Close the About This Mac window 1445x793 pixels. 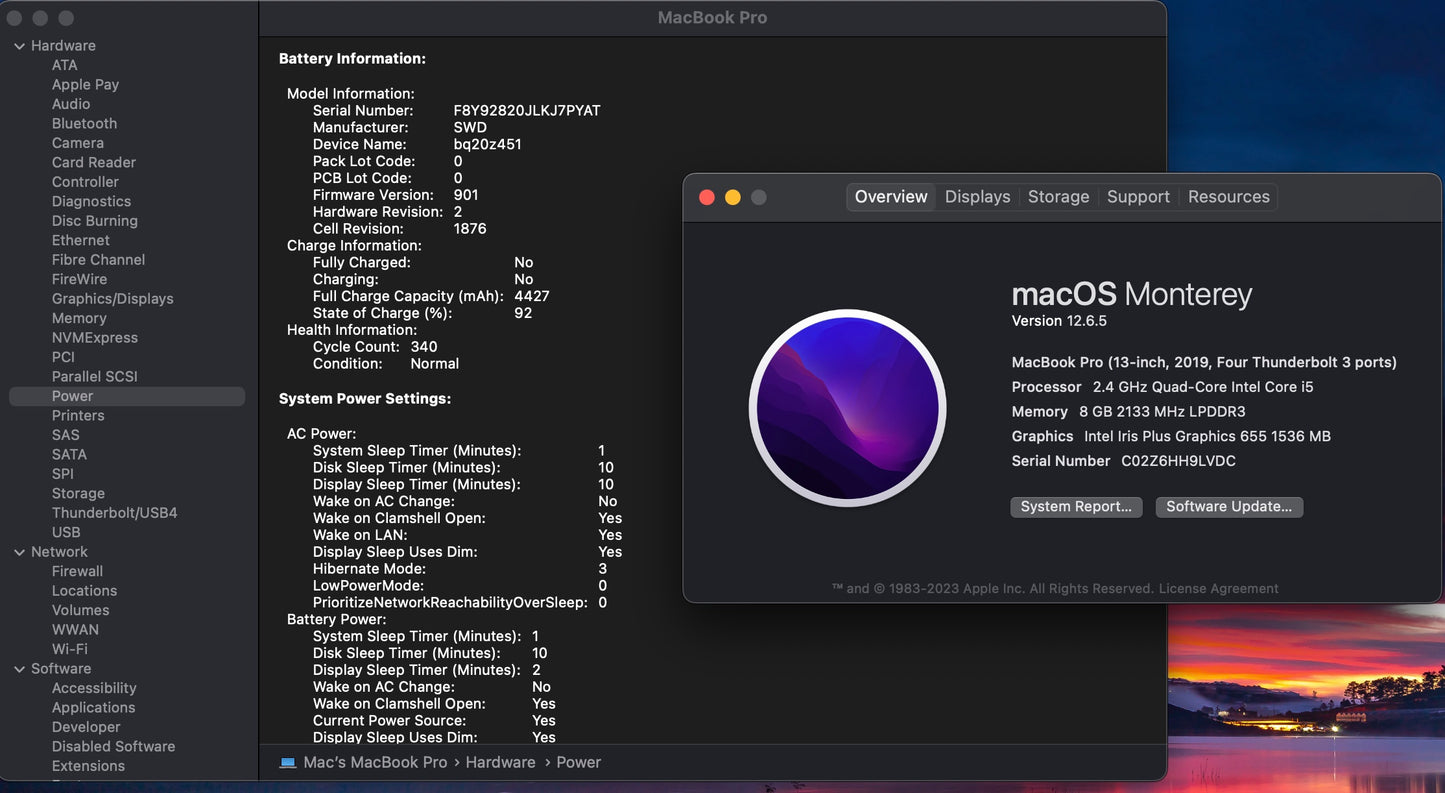click(707, 197)
